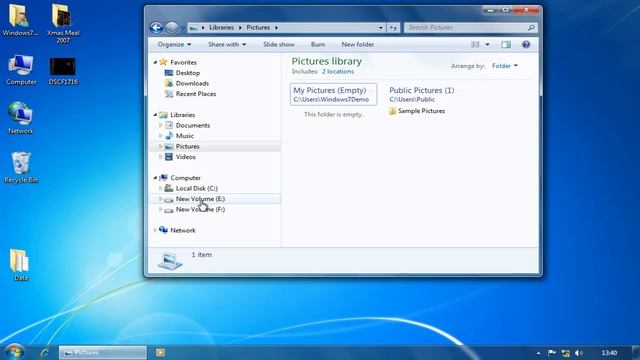The width and height of the screenshot is (640, 360).
Task: Collapse the Computer group arrow
Action: tap(155, 178)
